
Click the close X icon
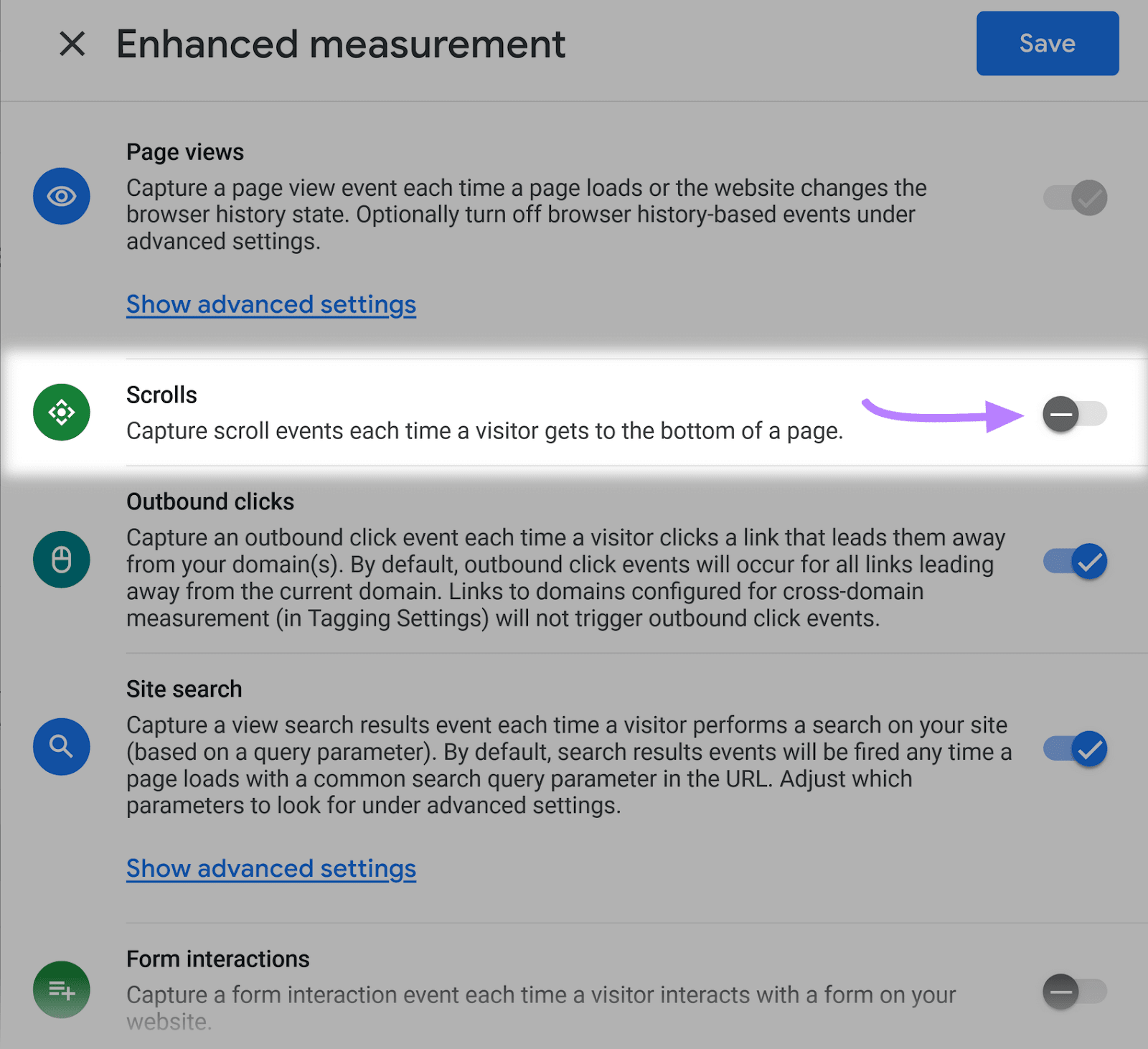tap(72, 44)
